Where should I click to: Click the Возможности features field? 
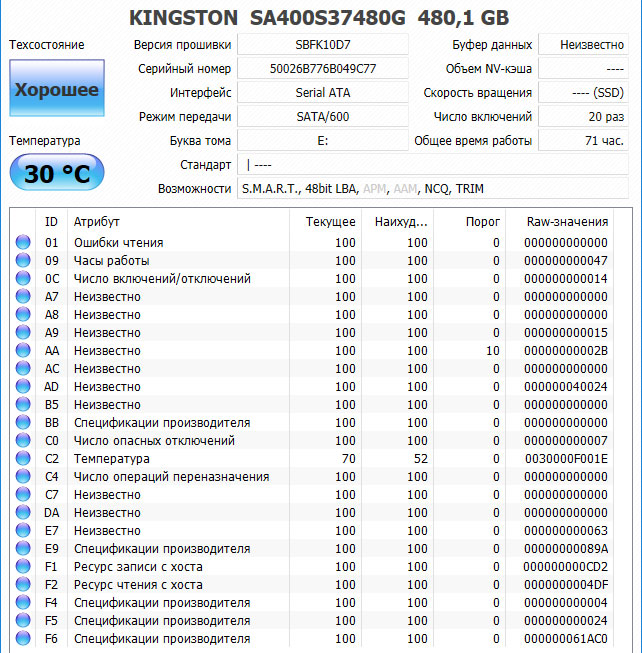click(433, 189)
